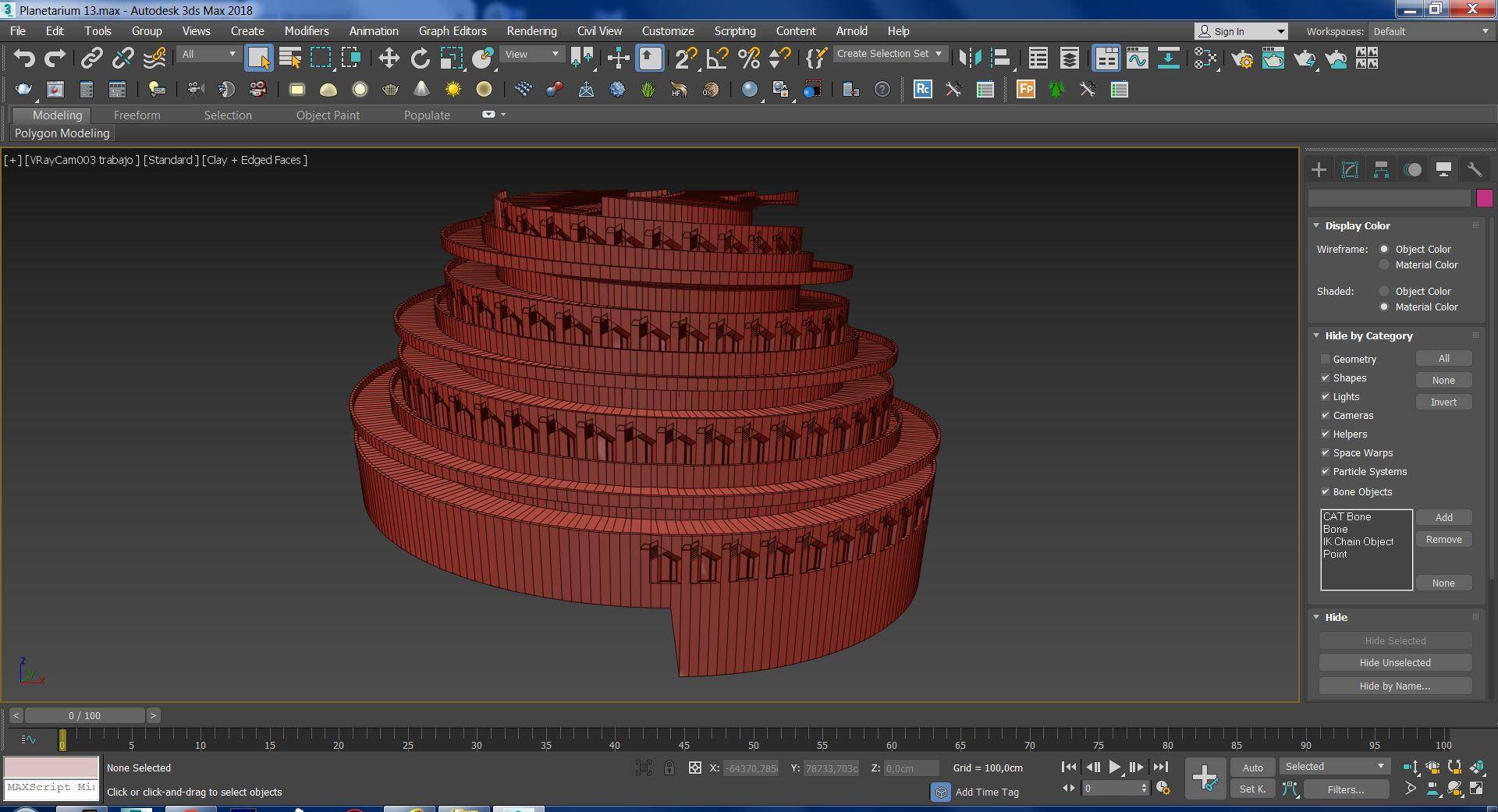
Task: Open the Create panel plus icon
Action: 1318,169
